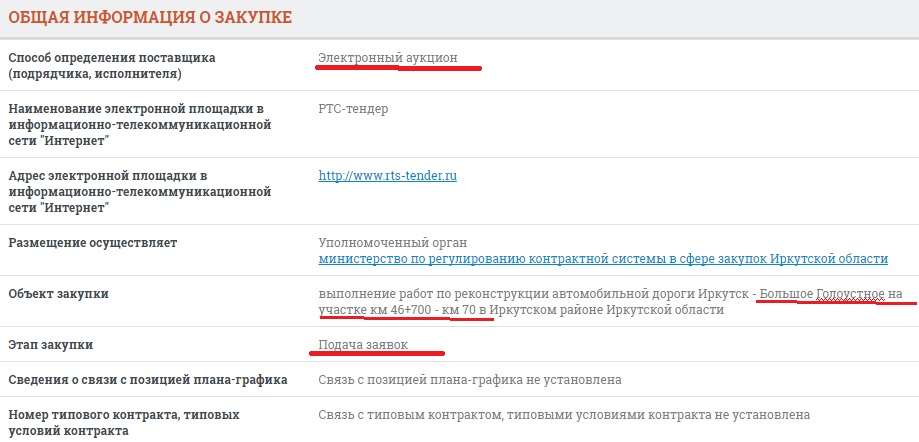Image resolution: width=919 pixels, height=442 pixels.
Task: Click the 'Электронный аукцион' value text
Action: coord(387,58)
